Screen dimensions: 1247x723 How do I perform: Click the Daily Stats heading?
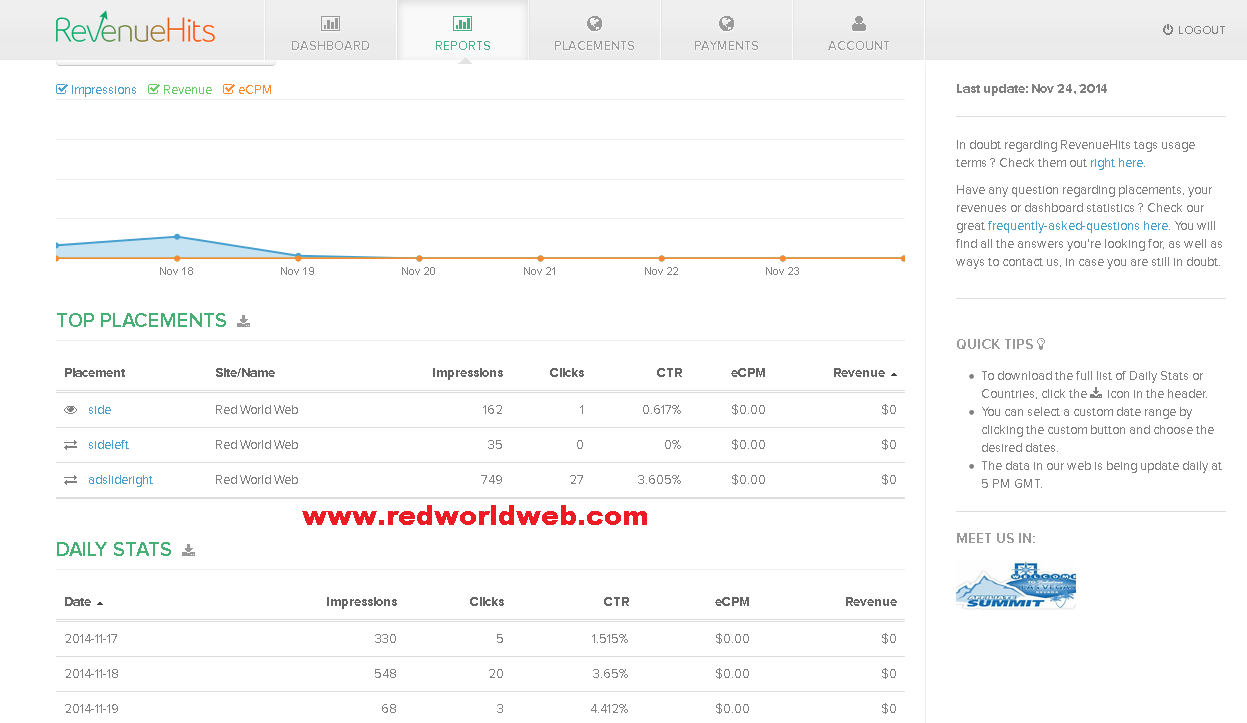pyautogui.click(x=114, y=550)
